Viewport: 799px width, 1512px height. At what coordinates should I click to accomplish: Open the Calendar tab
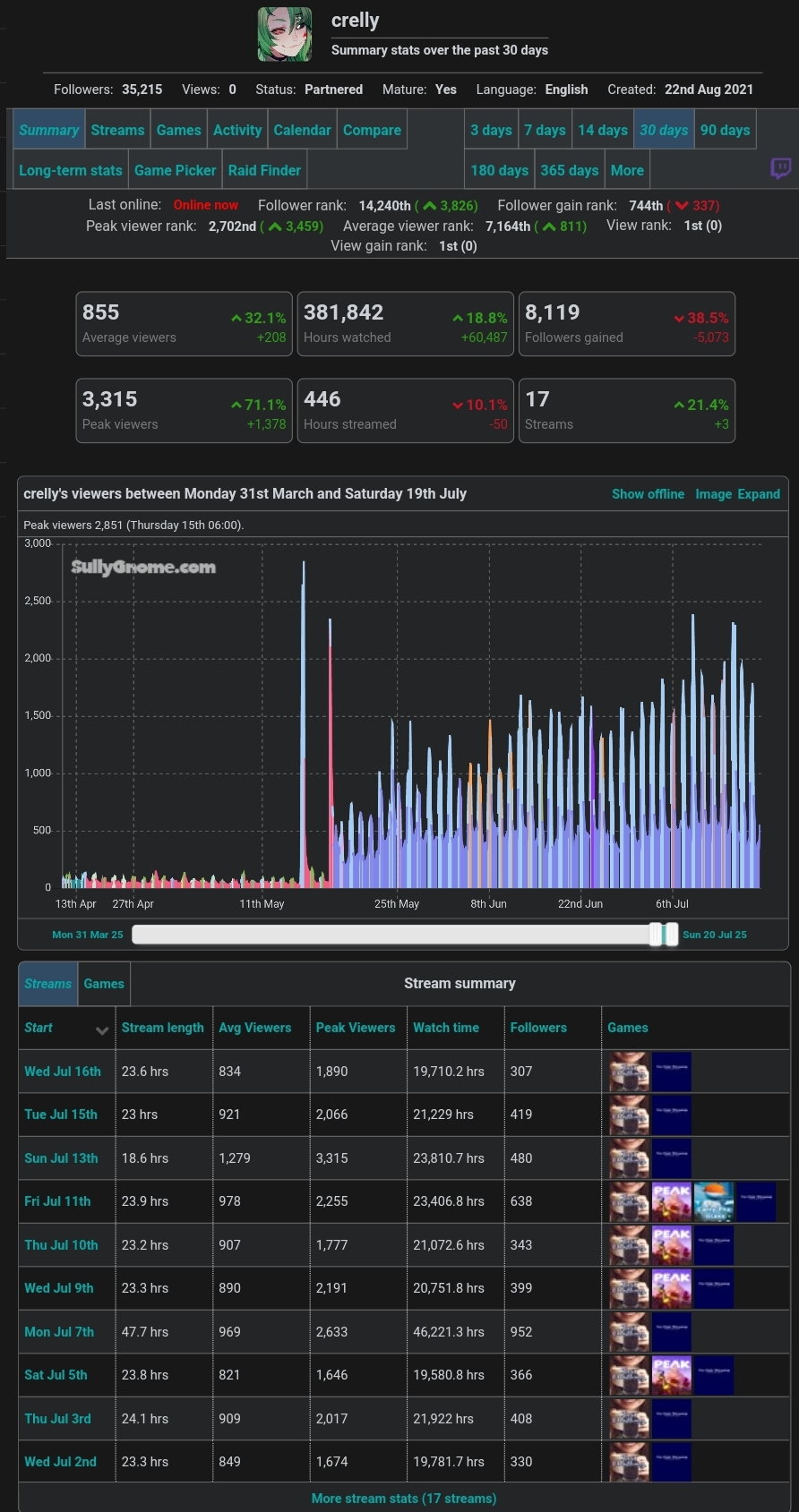point(302,130)
